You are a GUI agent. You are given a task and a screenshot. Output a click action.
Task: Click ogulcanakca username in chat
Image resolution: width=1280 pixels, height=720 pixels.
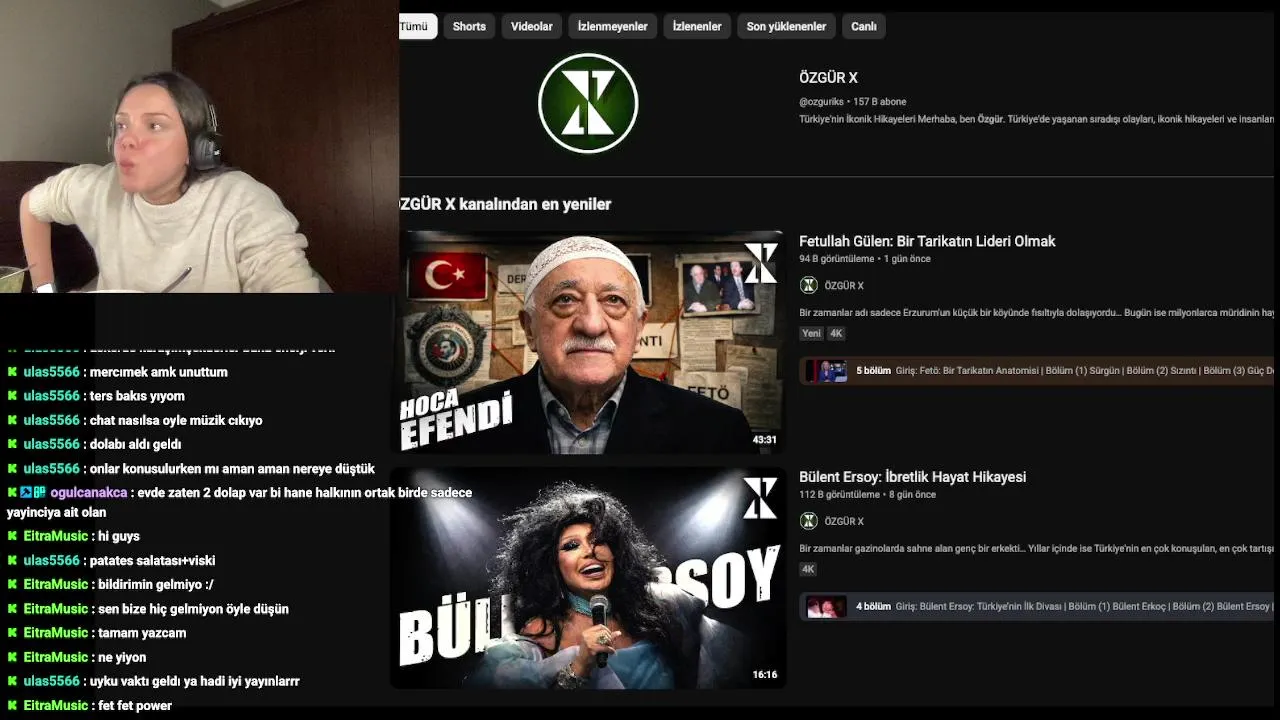point(88,492)
